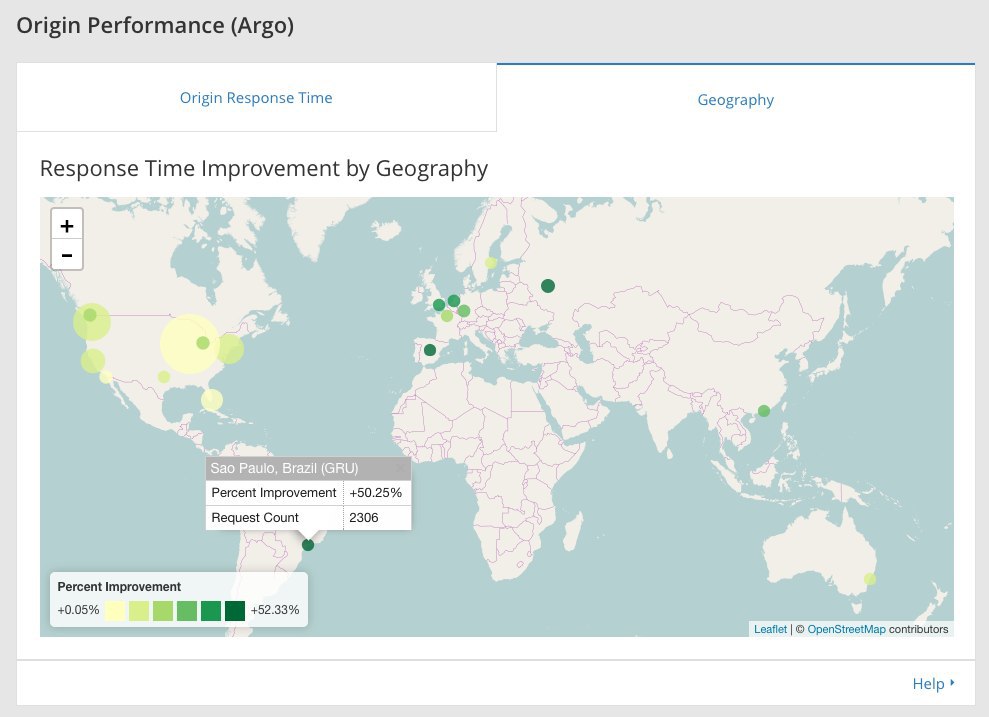
Task: Click the +50.25% percent improvement value
Action: pos(376,493)
